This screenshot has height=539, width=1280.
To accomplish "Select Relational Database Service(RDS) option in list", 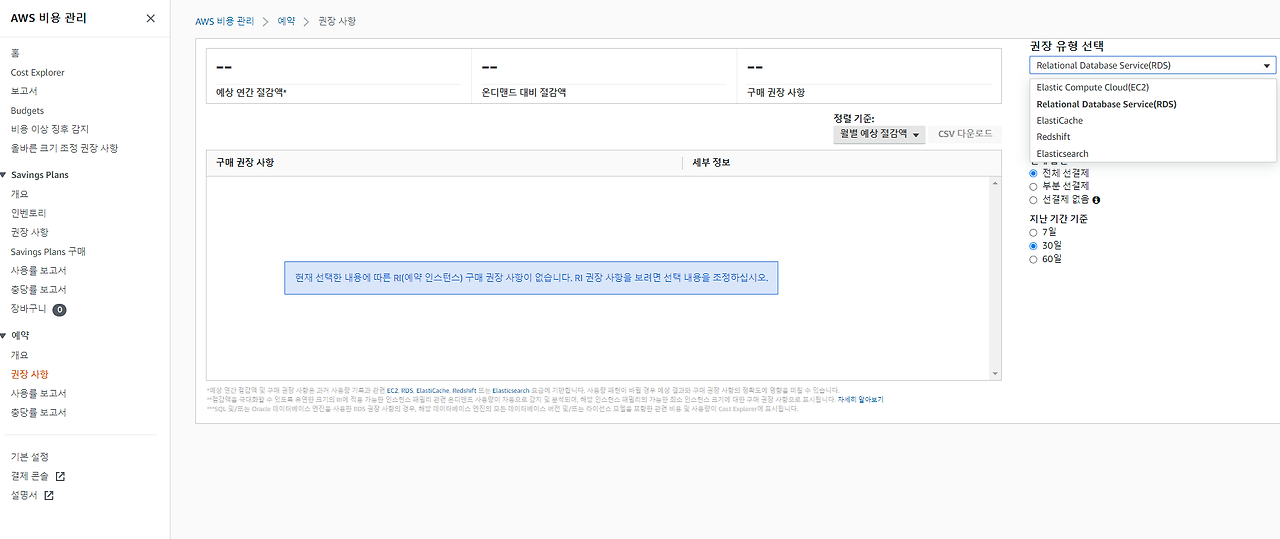I will pyautogui.click(x=1153, y=104).
